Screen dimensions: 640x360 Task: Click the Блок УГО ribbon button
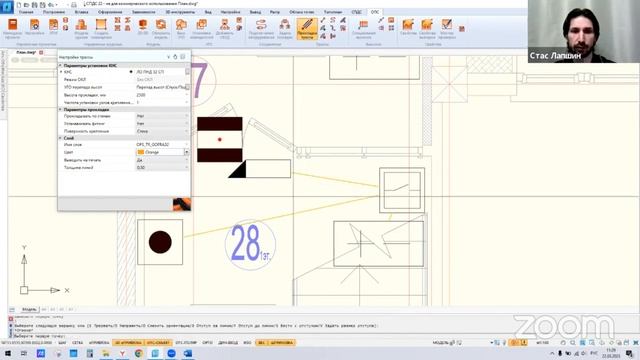(181, 29)
